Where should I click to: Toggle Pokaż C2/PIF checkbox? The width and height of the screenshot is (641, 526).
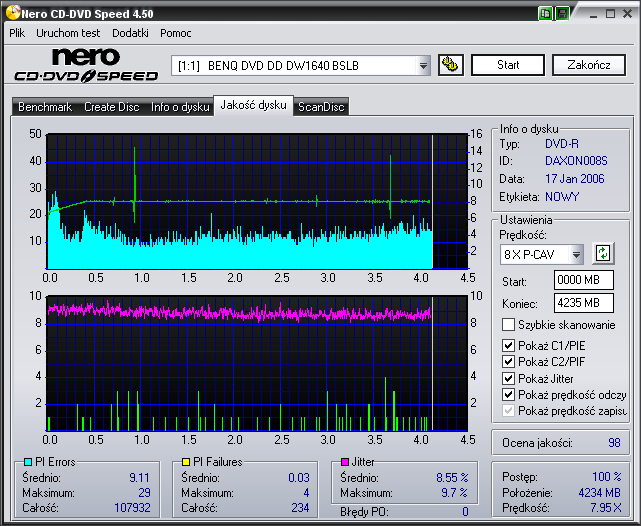[x=508, y=362]
